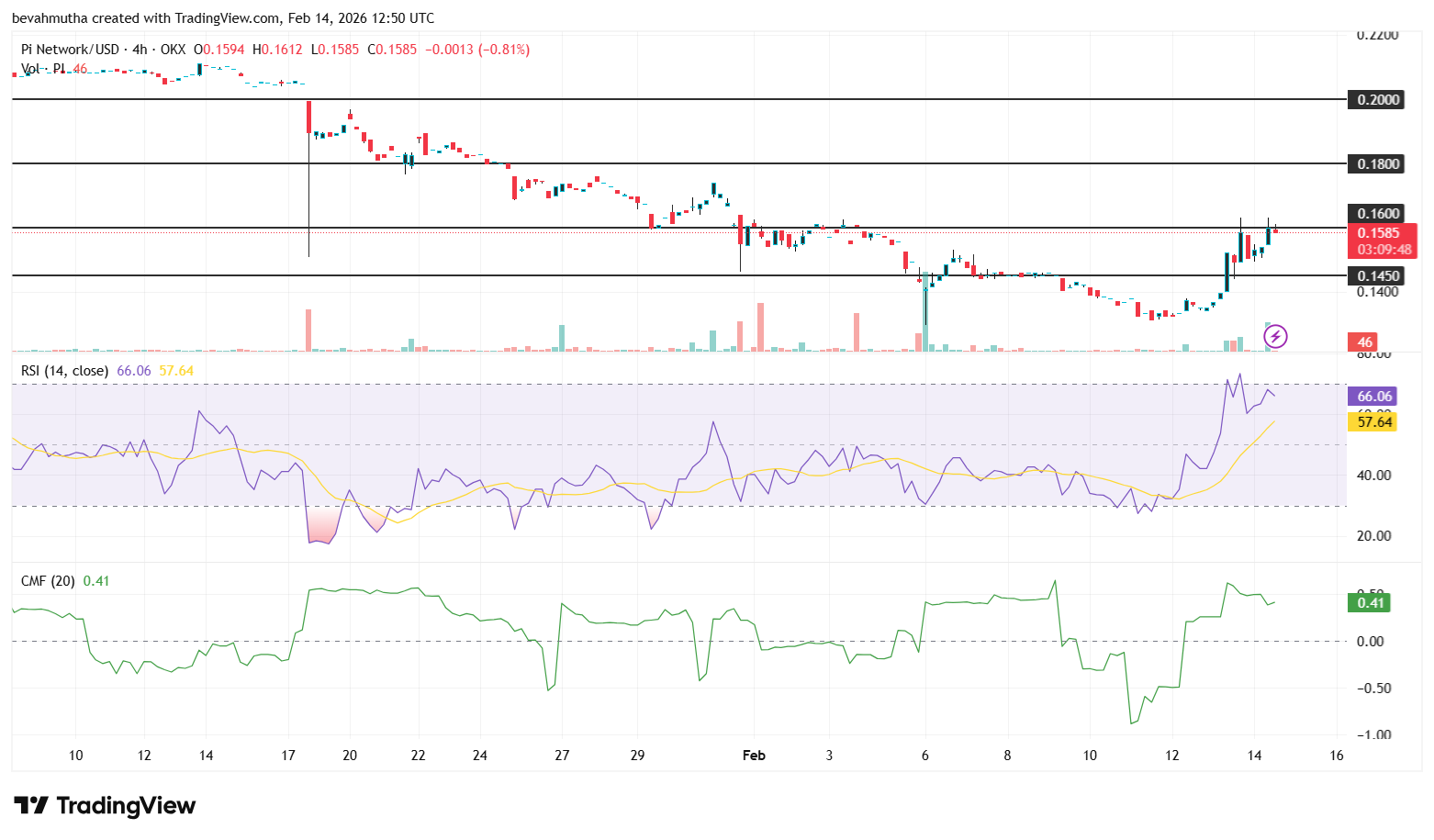This screenshot has height=840, width=1434.
Task: Click the Feb label on time axis
Action: pyautogui.click(x=753, y=755)
